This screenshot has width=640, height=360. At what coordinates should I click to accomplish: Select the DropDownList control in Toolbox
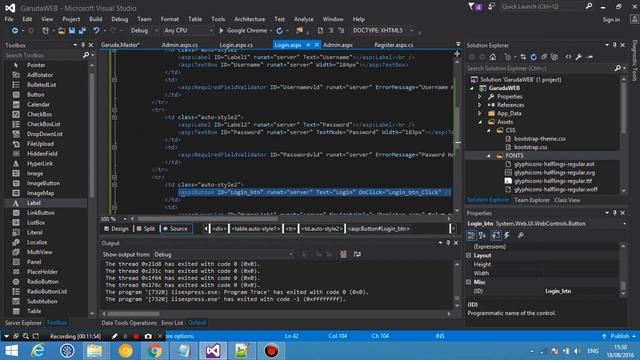tap(45, 134)
